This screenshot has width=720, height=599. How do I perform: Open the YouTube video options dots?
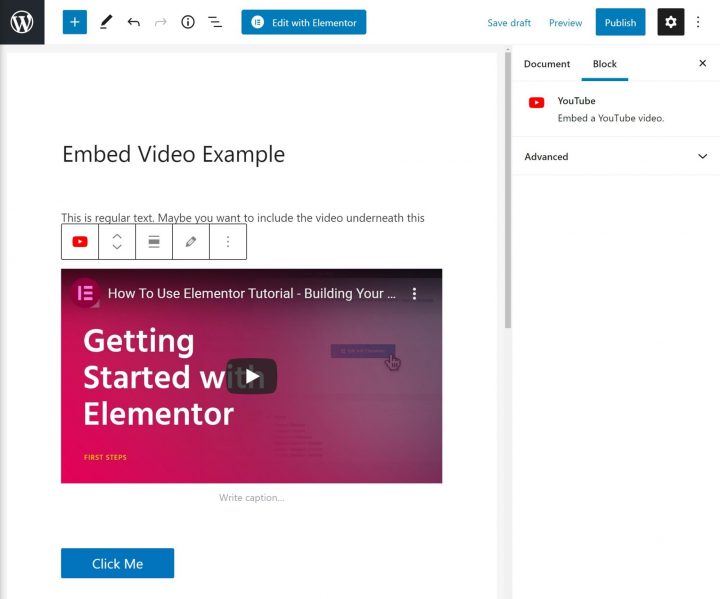pos(414,294)
